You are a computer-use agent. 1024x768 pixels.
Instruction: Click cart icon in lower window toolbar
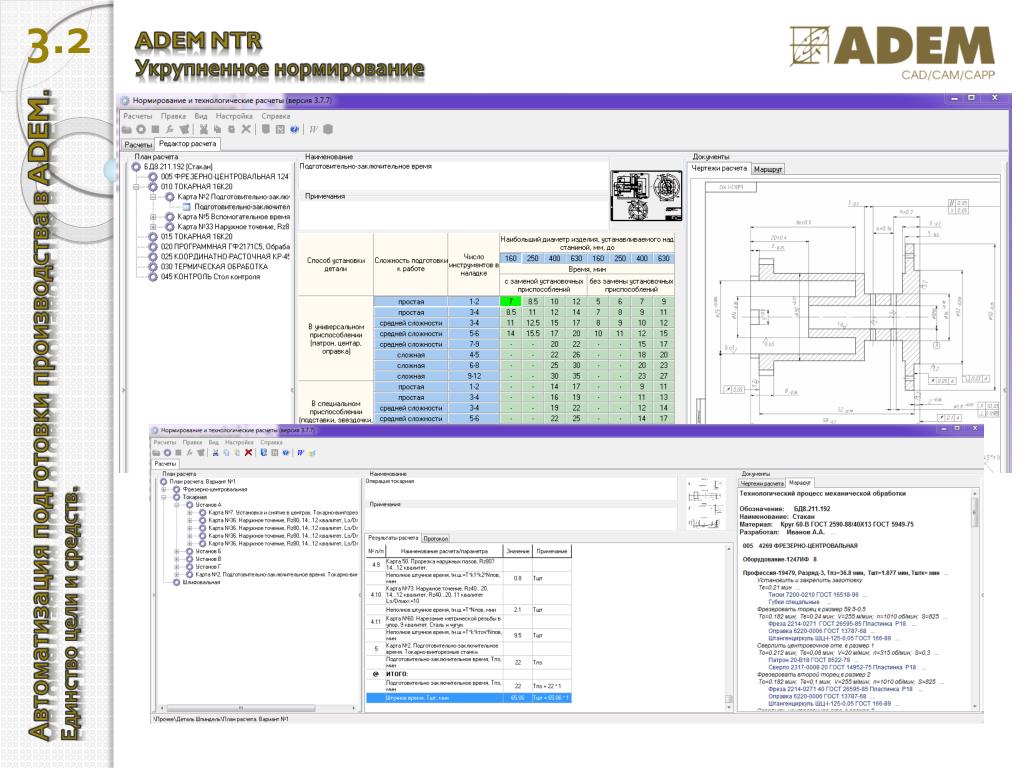pos(200,453)
